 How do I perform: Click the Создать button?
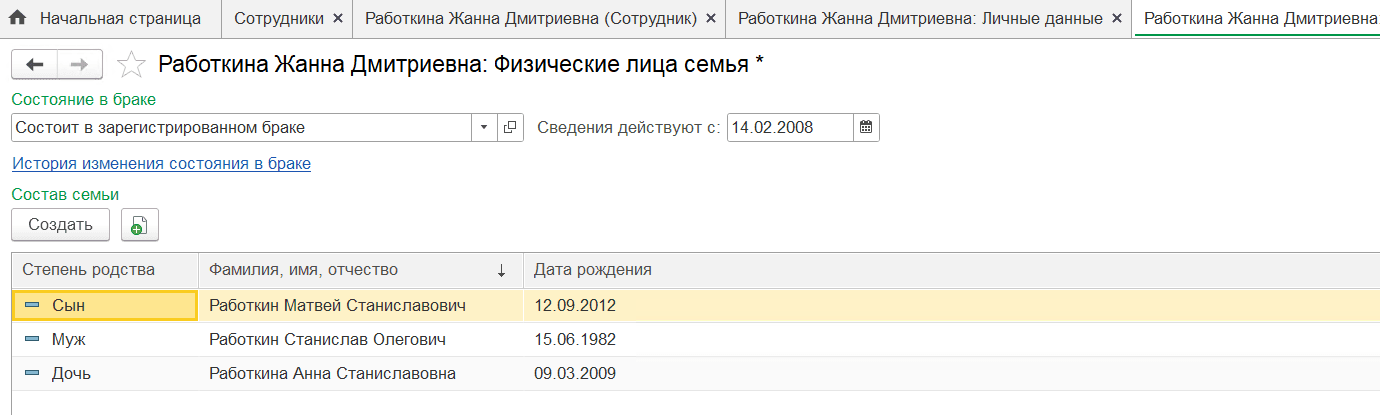[60, 225]
